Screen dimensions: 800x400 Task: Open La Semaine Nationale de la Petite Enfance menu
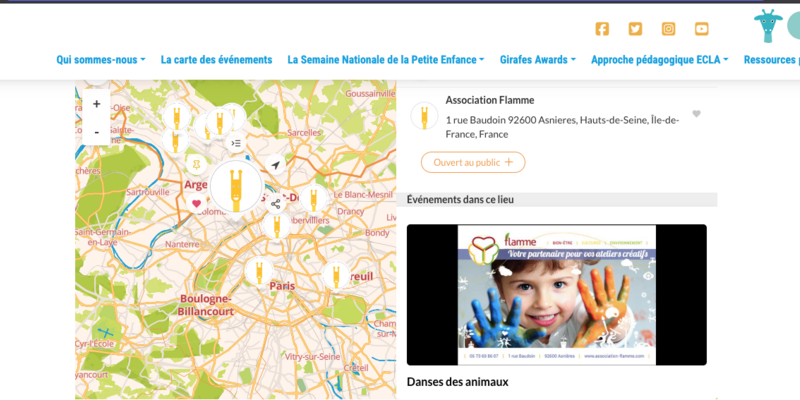(x=385, y=60)
